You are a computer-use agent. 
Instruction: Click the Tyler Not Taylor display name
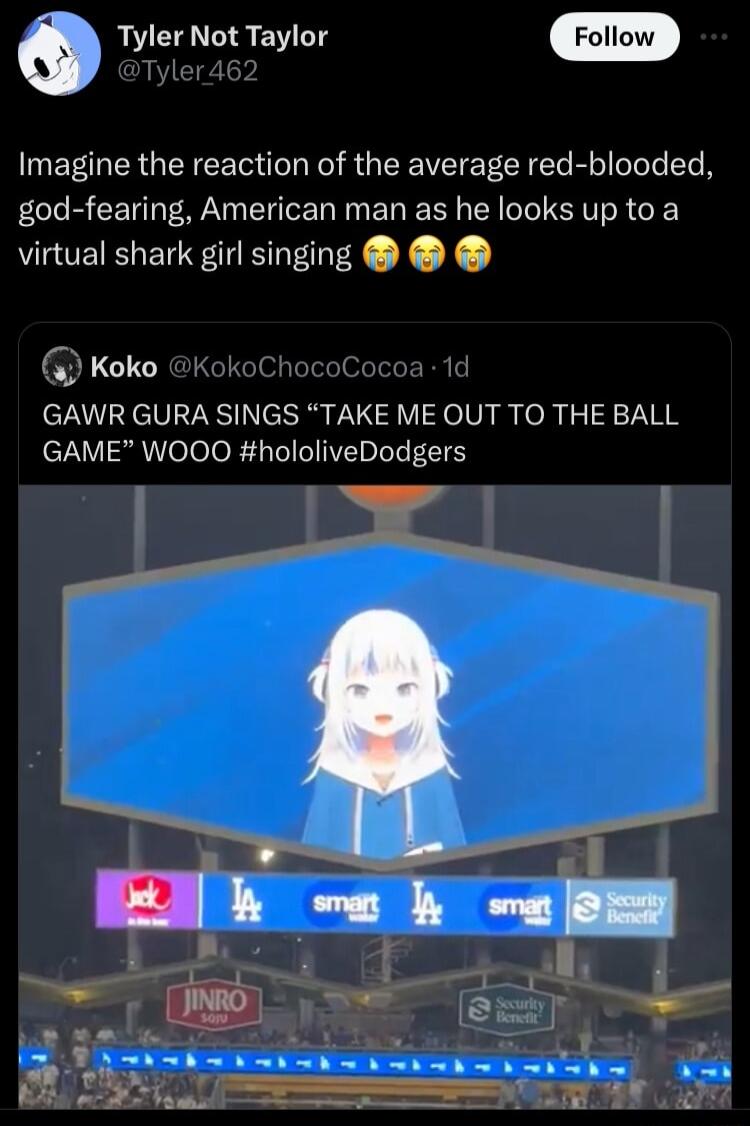pos(222,35)
